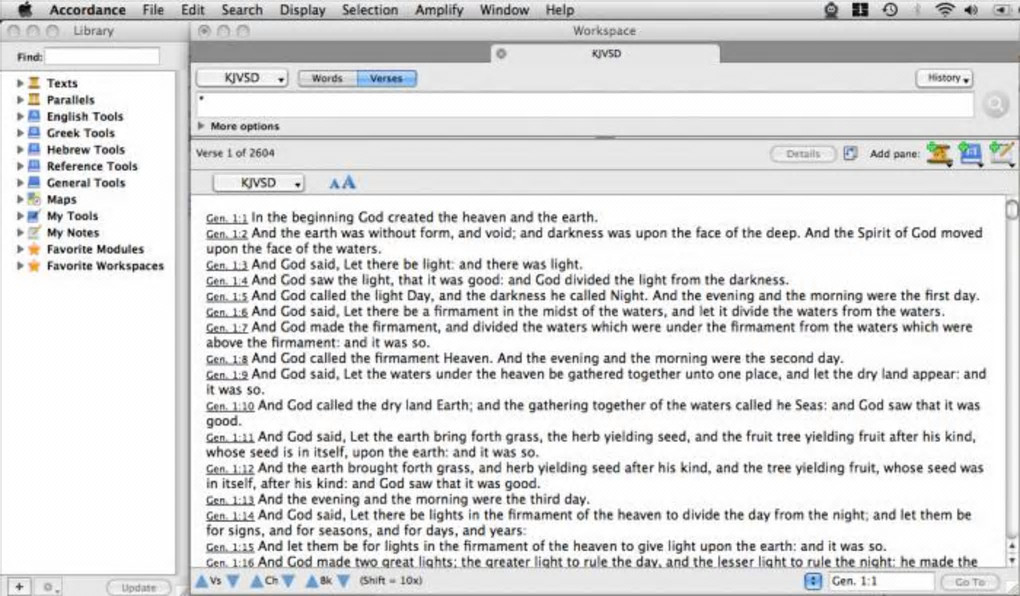Viewport: 1020px width, 596px height.
Task: Go to previous book with Bk up arrow
Action: 312,580
